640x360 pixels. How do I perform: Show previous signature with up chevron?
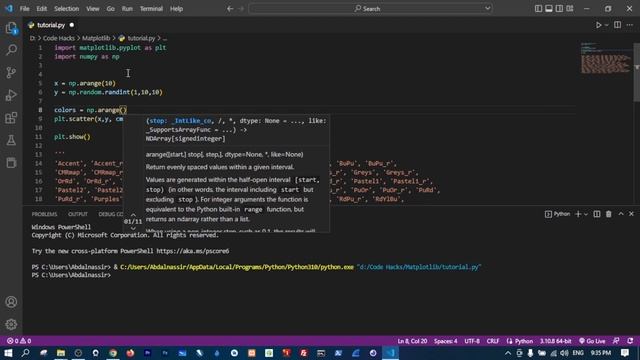(x=133, y=215)
